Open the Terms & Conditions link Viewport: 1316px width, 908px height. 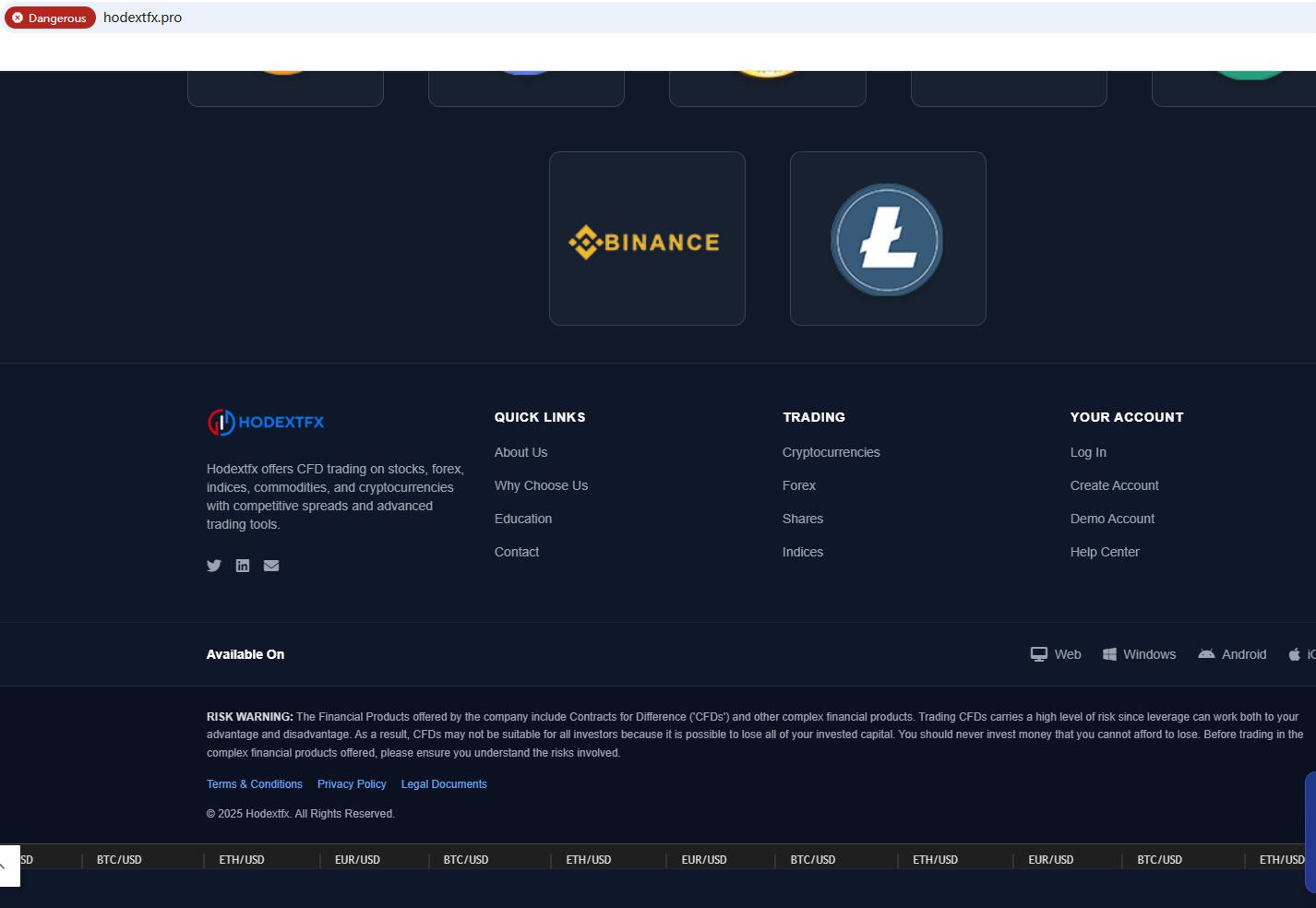(255, 784)
